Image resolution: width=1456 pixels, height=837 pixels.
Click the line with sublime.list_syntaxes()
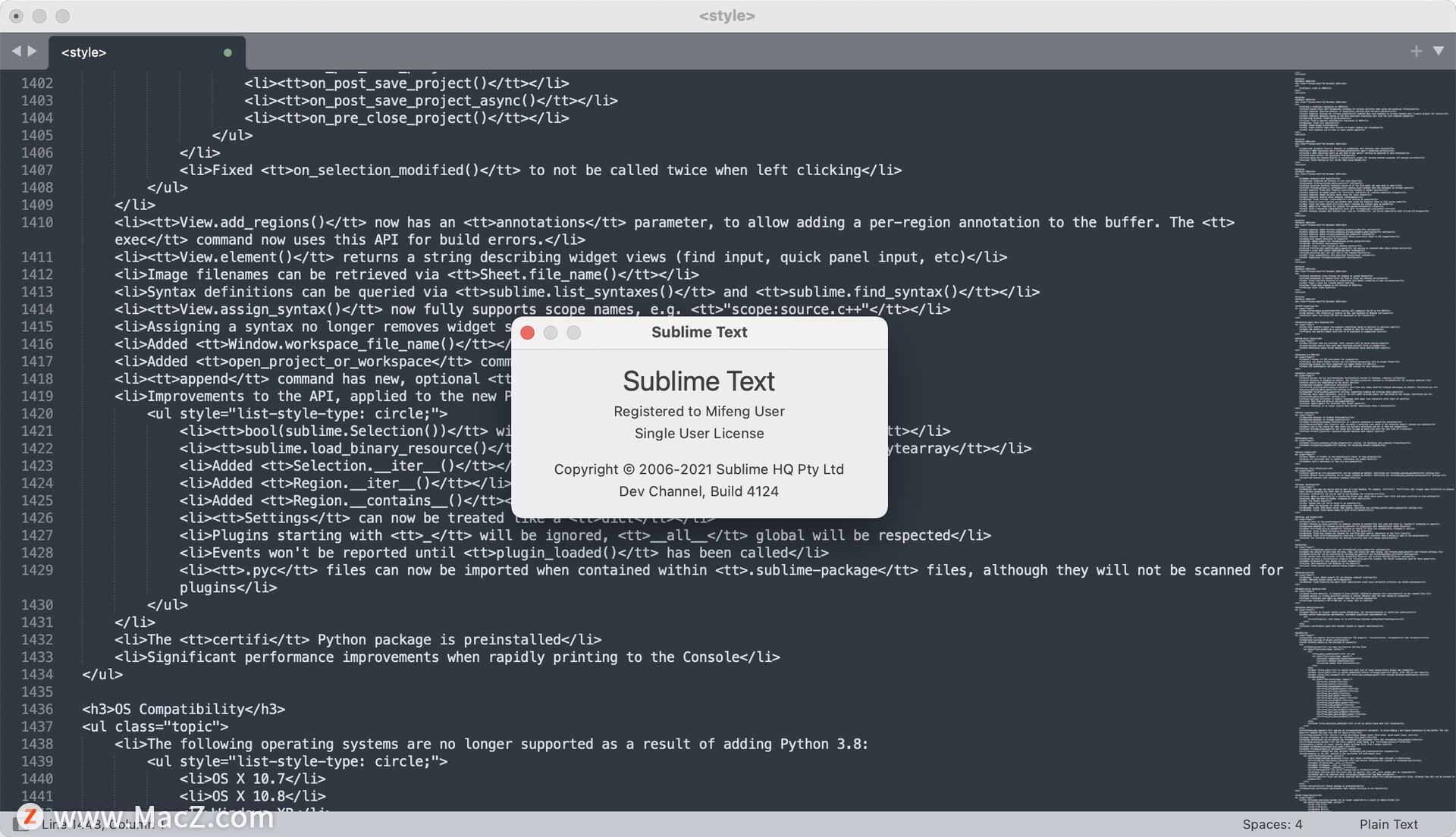(x=577, y=292)
